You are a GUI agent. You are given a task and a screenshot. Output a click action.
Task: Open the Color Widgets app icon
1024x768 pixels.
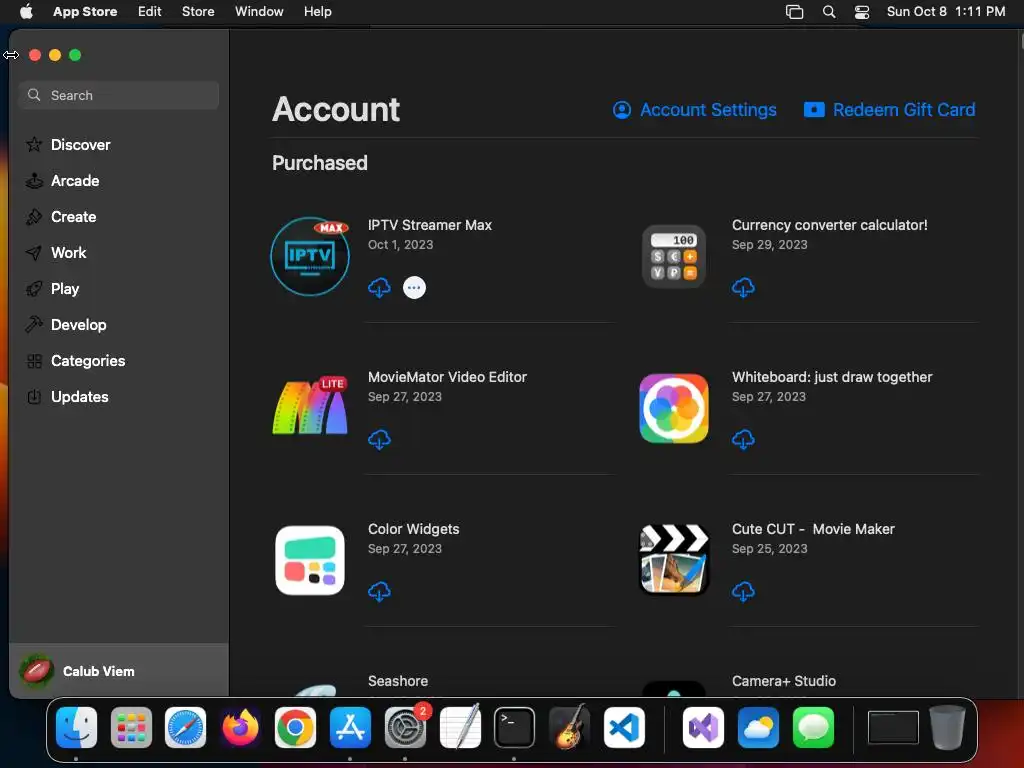coord(310,560)
